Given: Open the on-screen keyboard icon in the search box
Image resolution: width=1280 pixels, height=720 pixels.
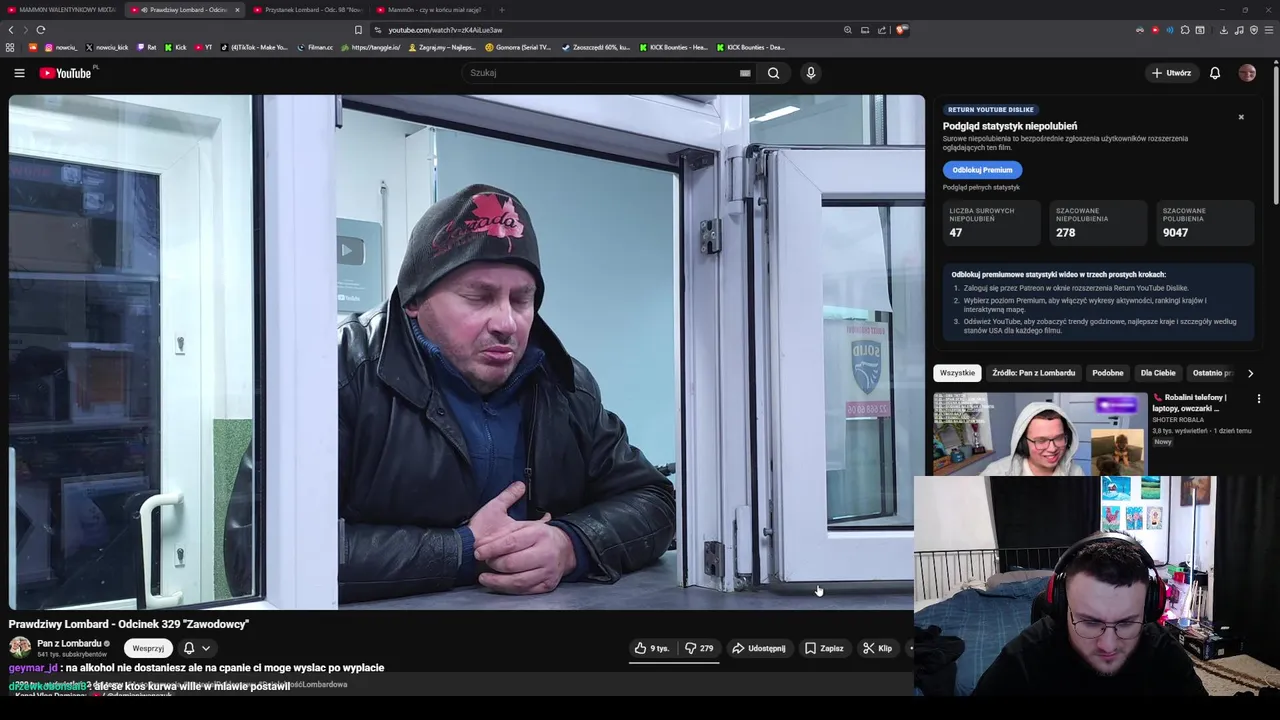Looking at the screenshot, I should (x=745, y=73).
